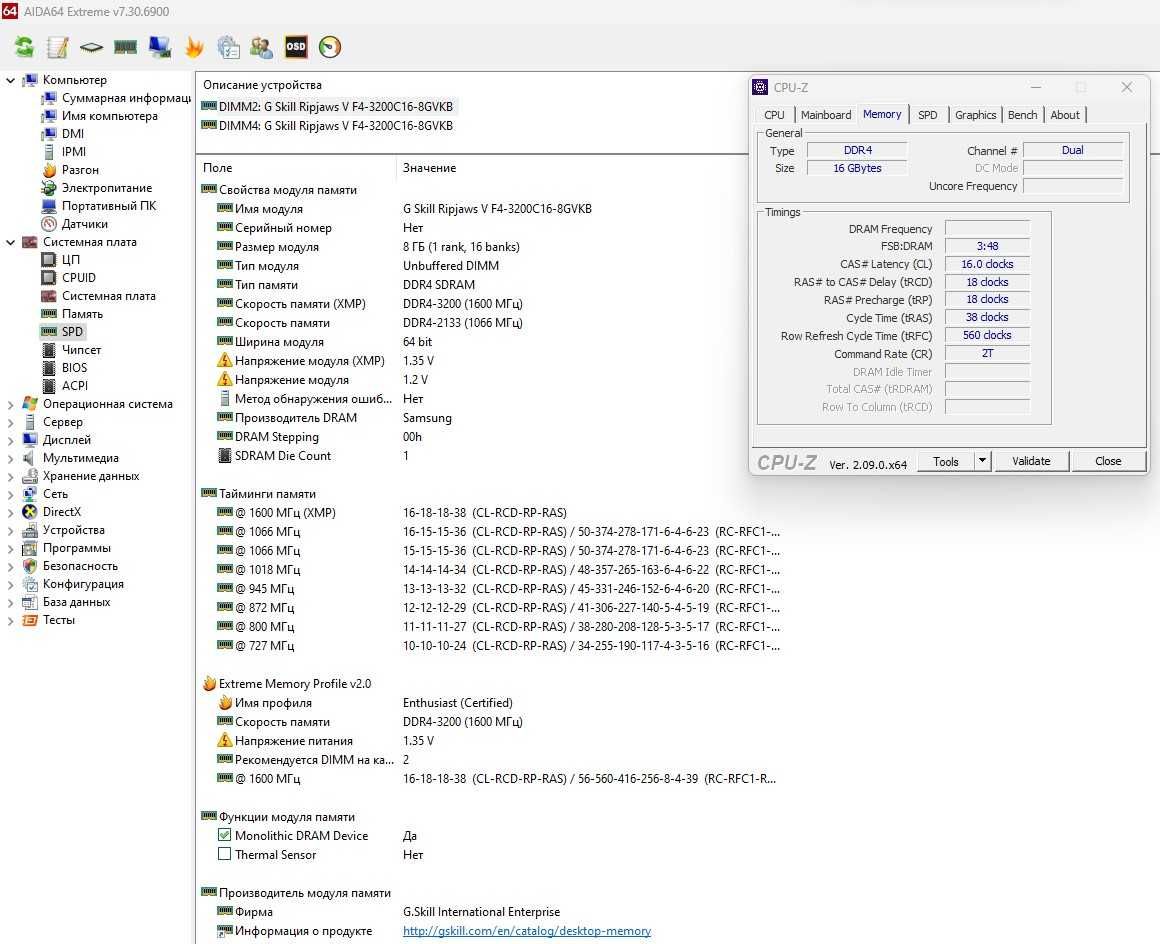Click the Поле column header
The image size is (1160, 944).
click(x=218, y=168)
